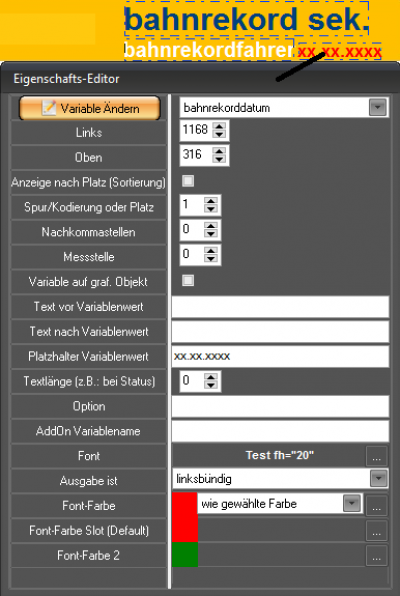Tick the Variable auf graf. Objekt checkbox
Viewport: 400px width, 596px height.
188,281
